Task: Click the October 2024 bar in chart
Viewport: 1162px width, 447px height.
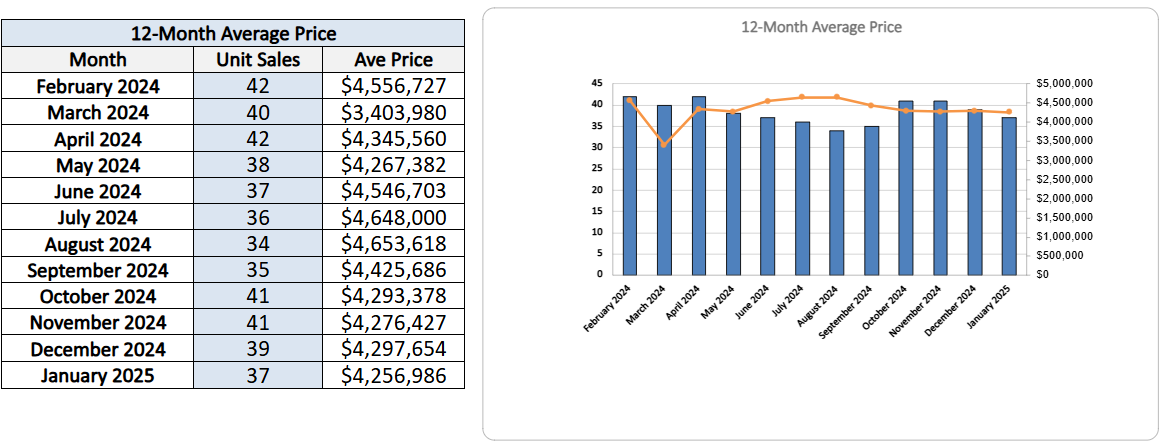Action: click(906, 188)
